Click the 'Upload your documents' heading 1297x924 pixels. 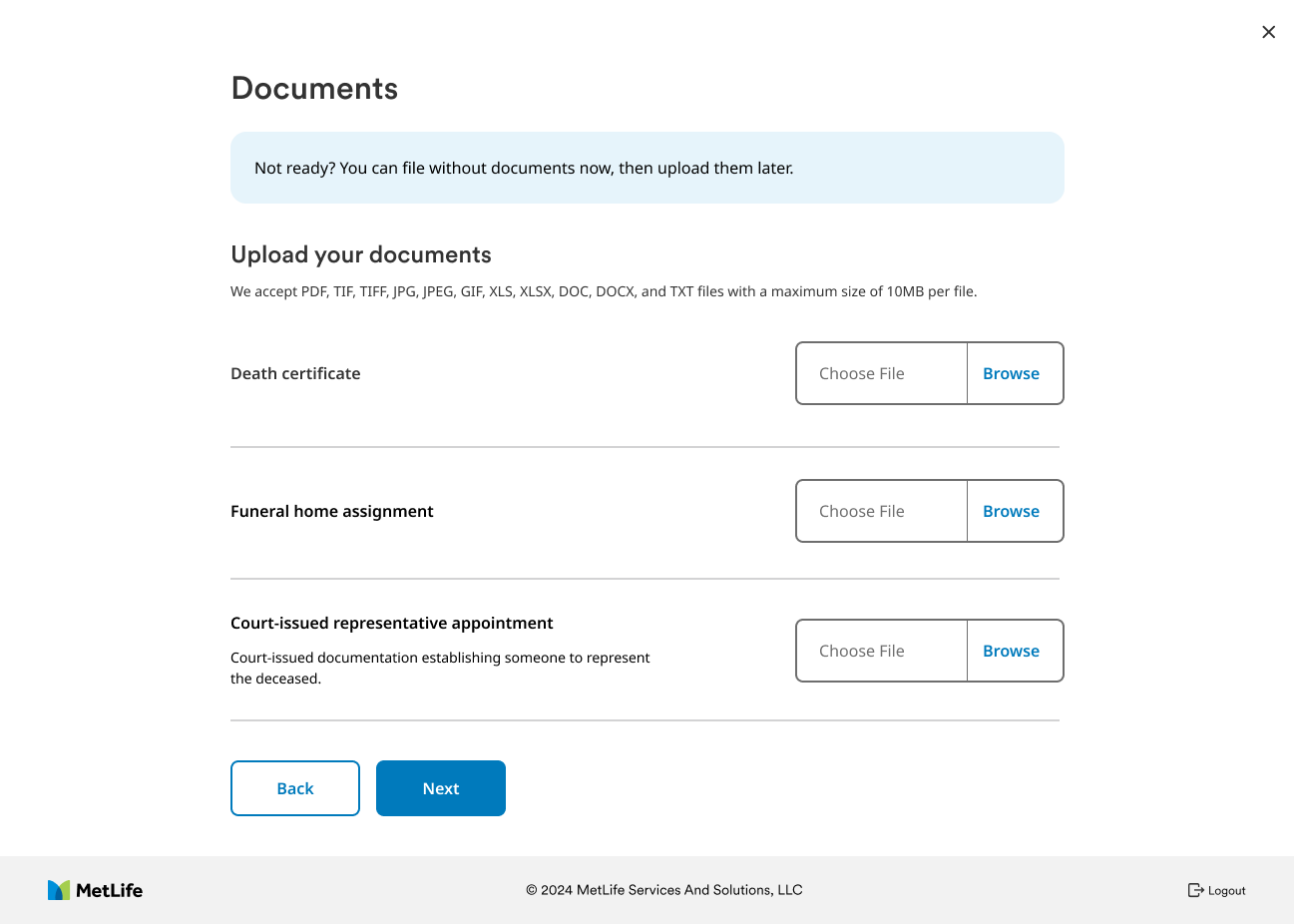click(x=361, y=254)
